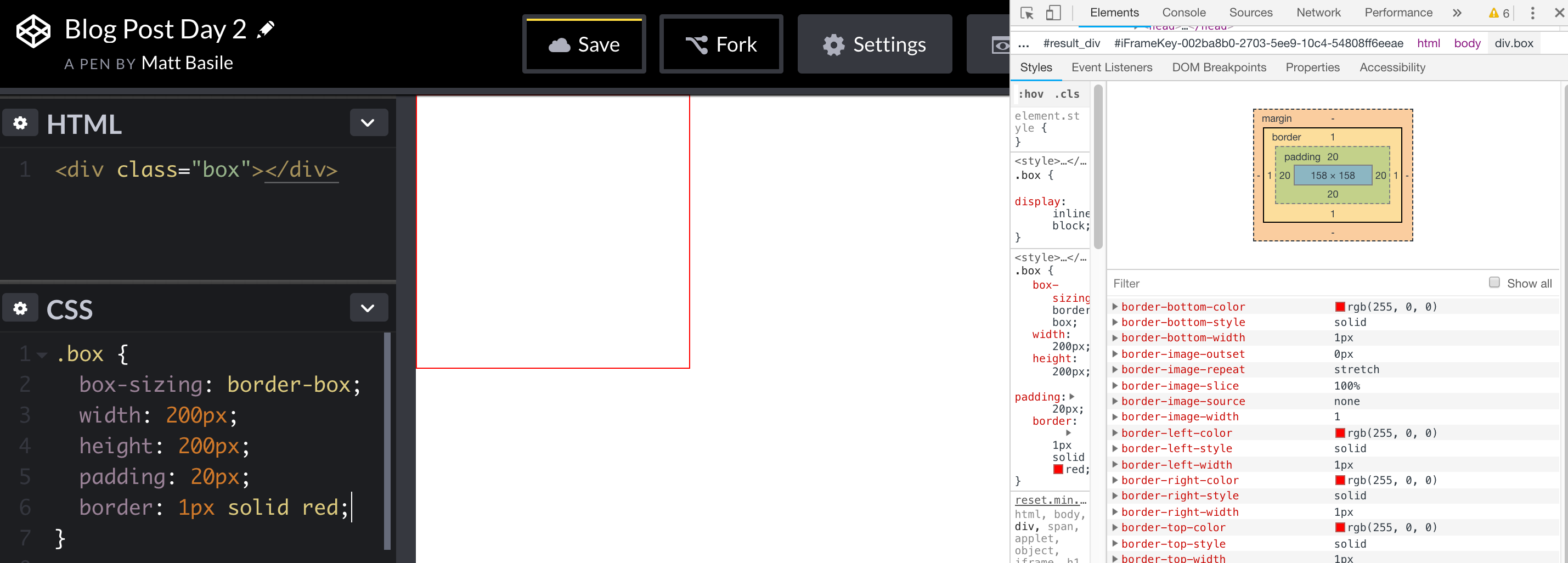The height and width of the screenshot is (563, 1568).
Task: Toggle :hov element state panel
Action: pos(1031,94)
